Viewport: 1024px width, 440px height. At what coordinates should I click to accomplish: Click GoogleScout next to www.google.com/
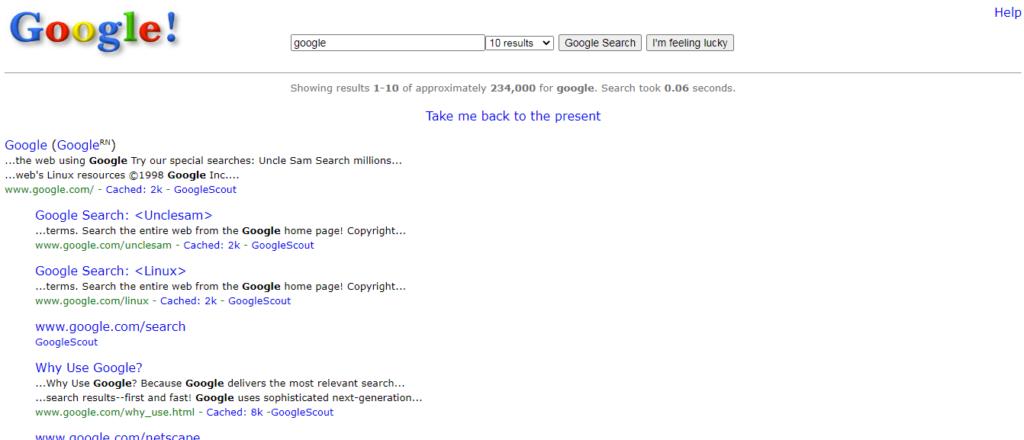click(205, 190)
